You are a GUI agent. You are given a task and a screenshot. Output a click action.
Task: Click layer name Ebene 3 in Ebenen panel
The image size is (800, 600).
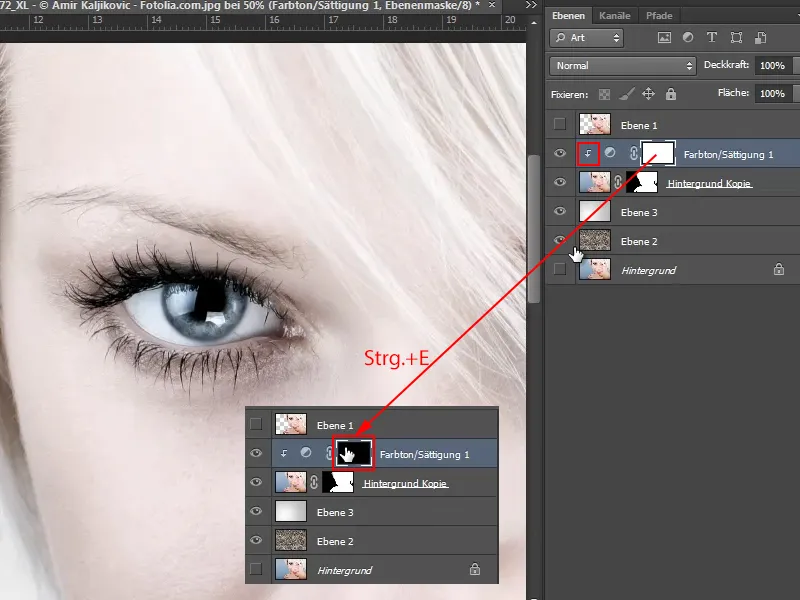pos(639,212)
